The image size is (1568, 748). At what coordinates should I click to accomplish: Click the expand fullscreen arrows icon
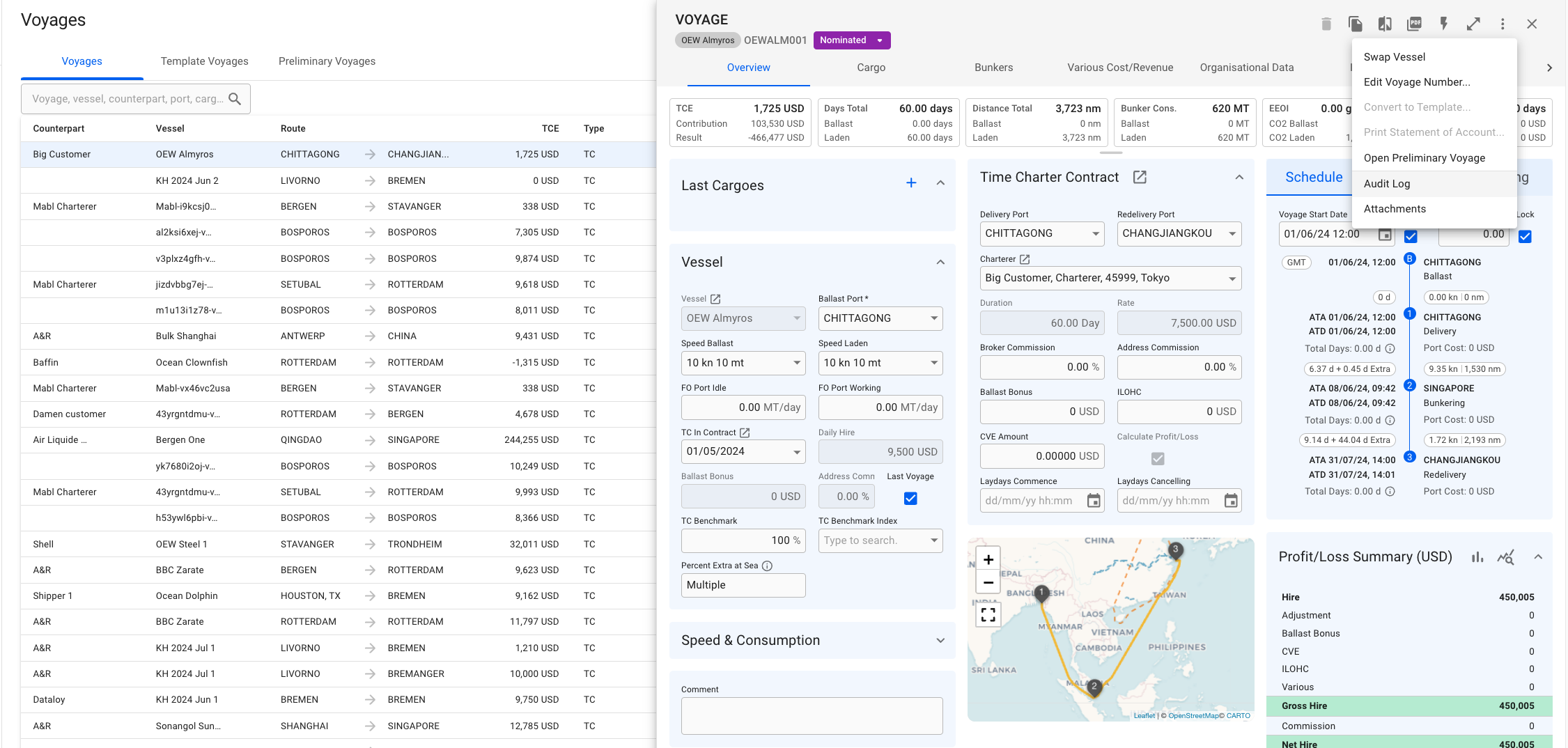1473,24
